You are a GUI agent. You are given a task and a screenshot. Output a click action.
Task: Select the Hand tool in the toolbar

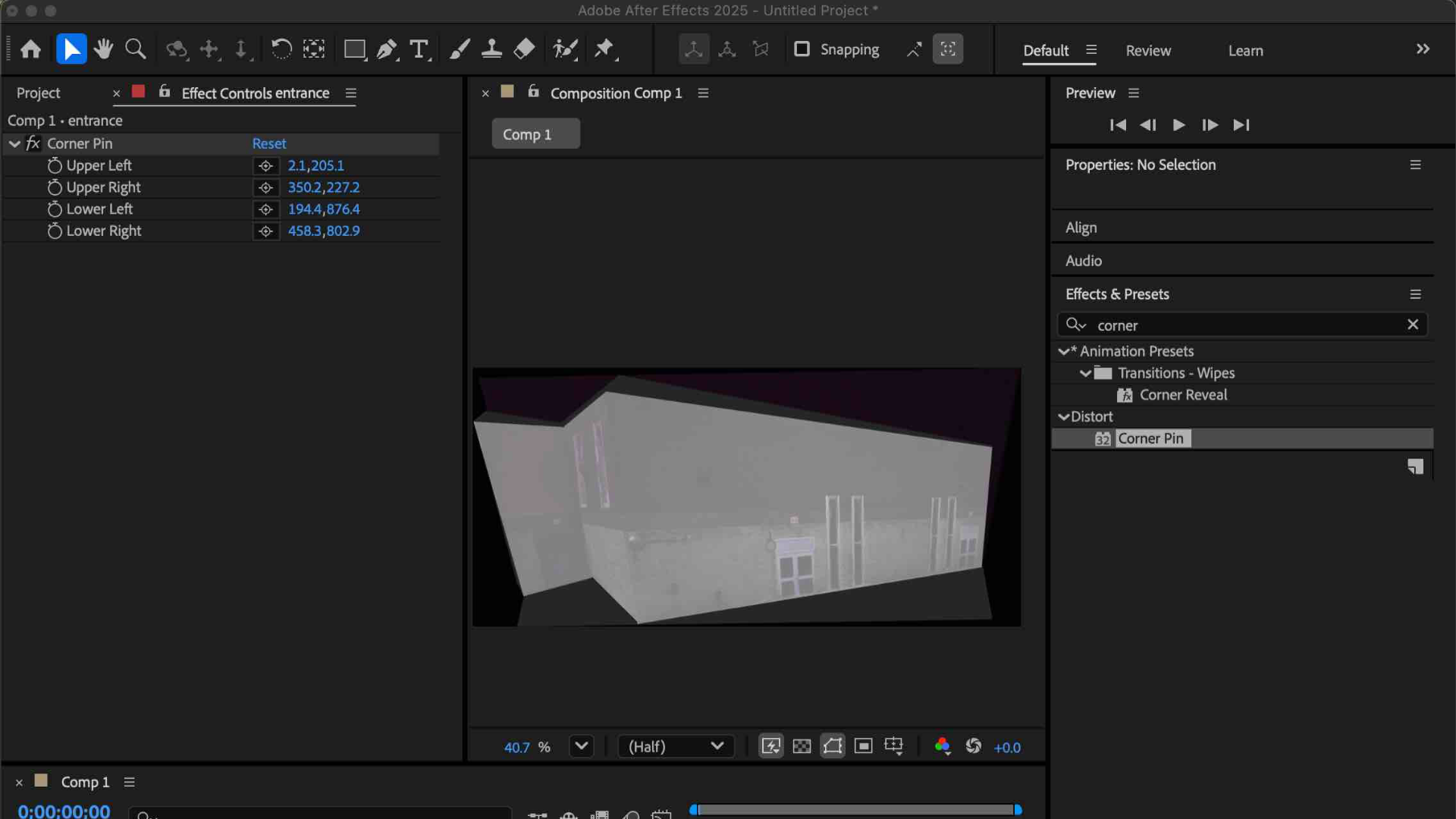[103, 49]
